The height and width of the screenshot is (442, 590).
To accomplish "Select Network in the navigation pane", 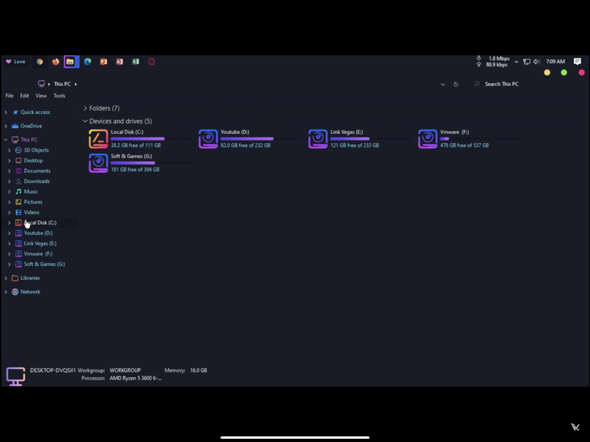I will point(30,292).
